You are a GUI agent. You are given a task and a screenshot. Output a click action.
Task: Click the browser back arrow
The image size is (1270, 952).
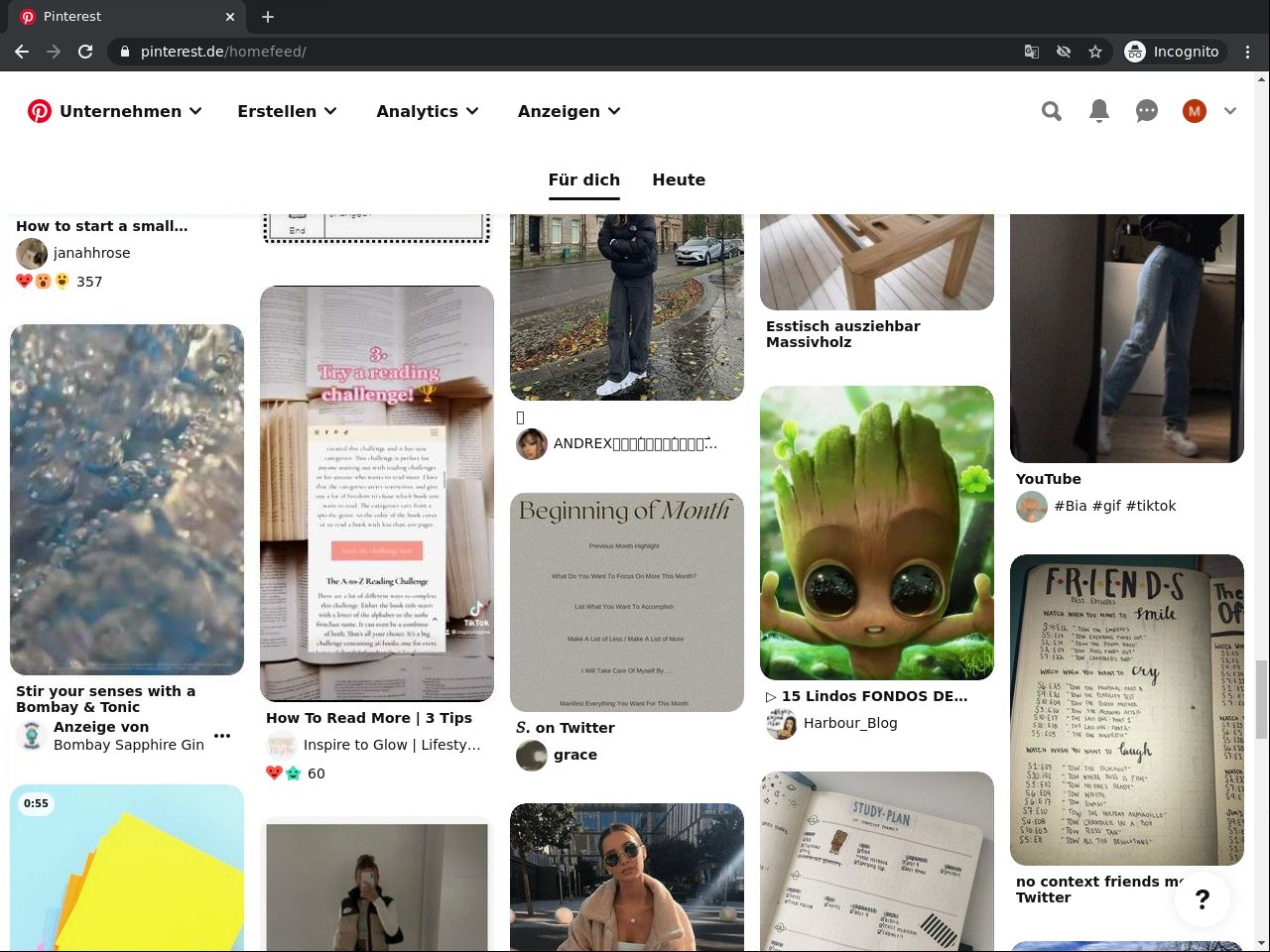pos(22,52)
